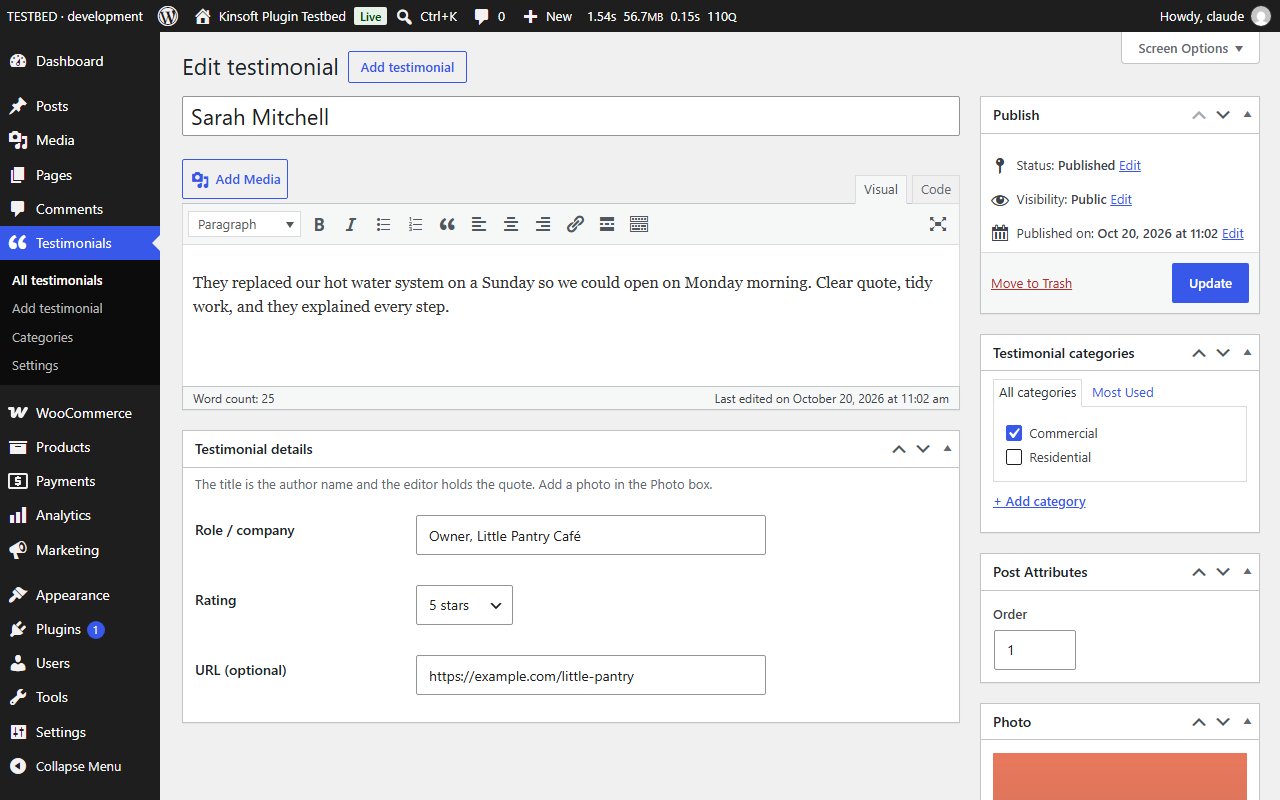Click the + Add category link
The image size is (1280, 800).
(1039, 501)
